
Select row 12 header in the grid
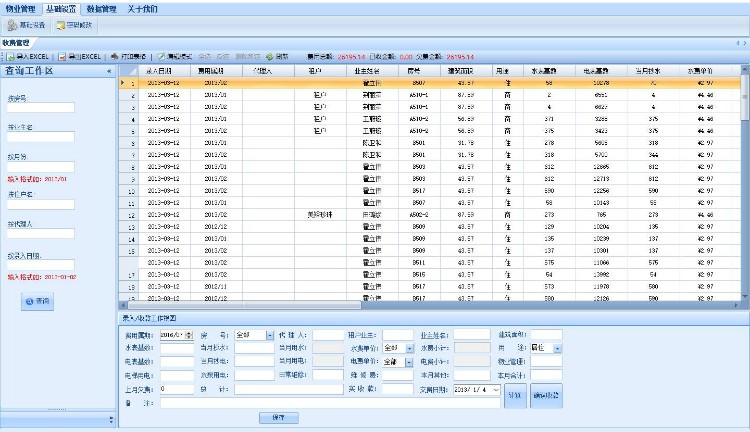[128, 215]
